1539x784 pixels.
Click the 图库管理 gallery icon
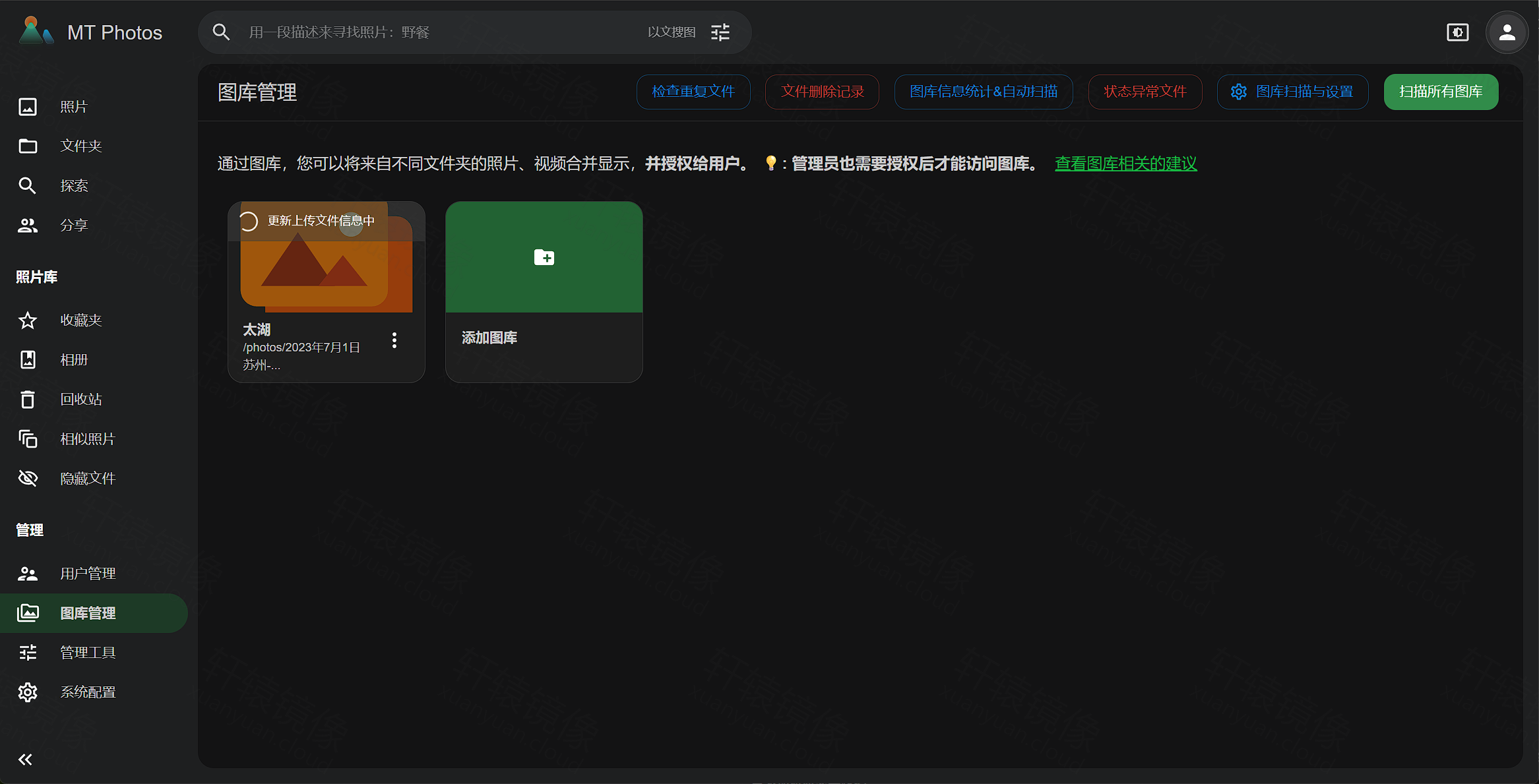click(x=28, y=613)
